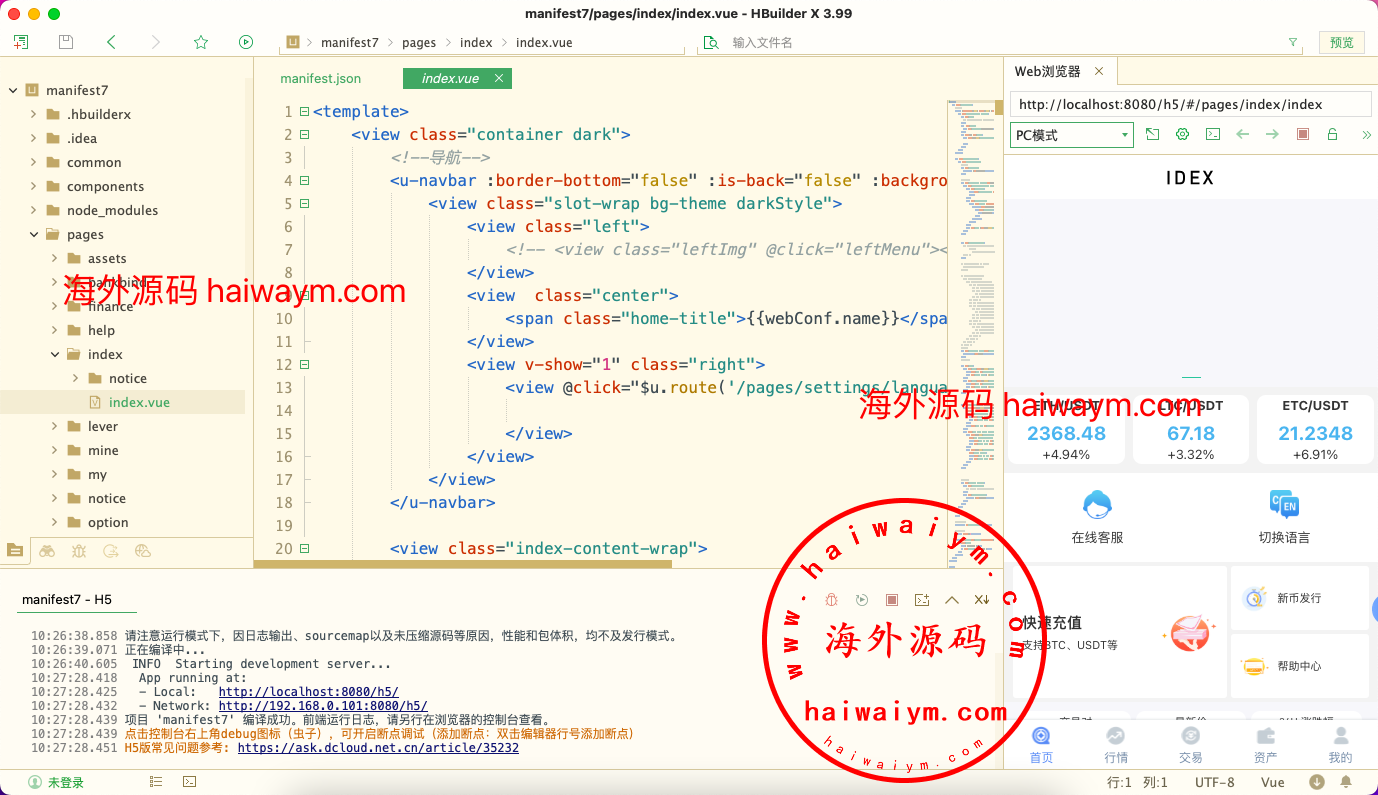Open the browser devtools console icon

coord(1212,134)
